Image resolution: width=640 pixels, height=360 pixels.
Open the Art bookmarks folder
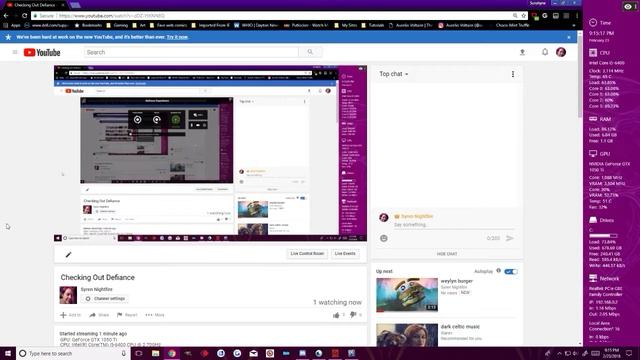pos(139,25)
